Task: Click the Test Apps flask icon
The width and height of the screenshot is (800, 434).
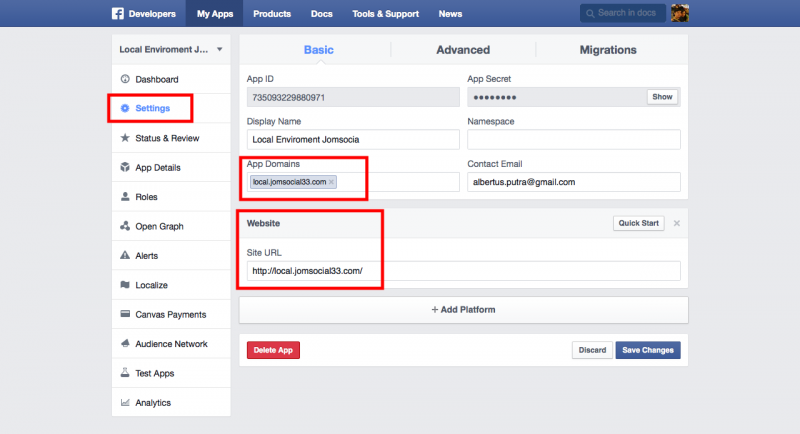Action: (125, 373)
